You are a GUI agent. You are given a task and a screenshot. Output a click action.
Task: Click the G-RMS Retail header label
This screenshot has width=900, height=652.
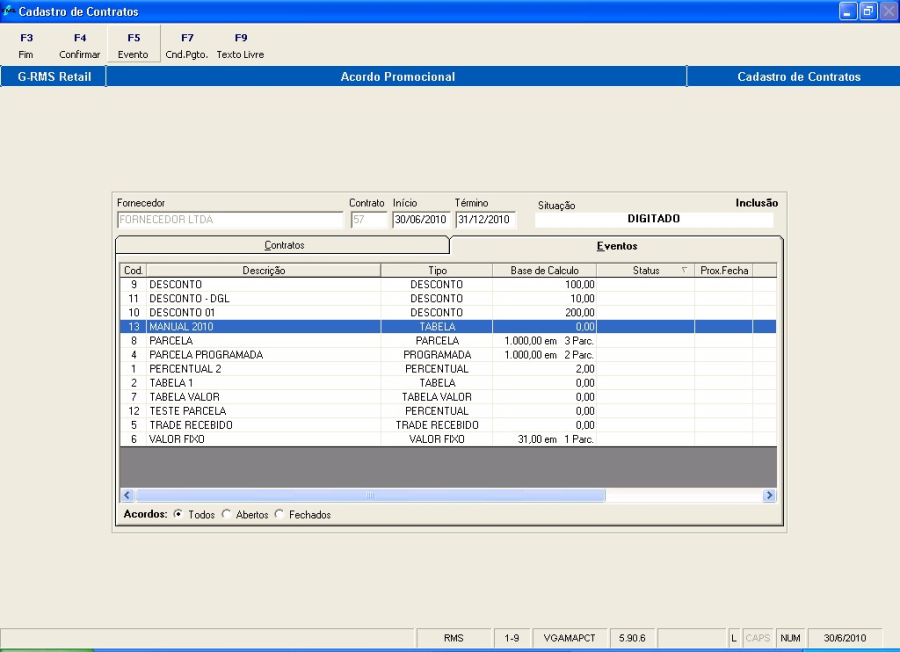click(x=54, y=77)
